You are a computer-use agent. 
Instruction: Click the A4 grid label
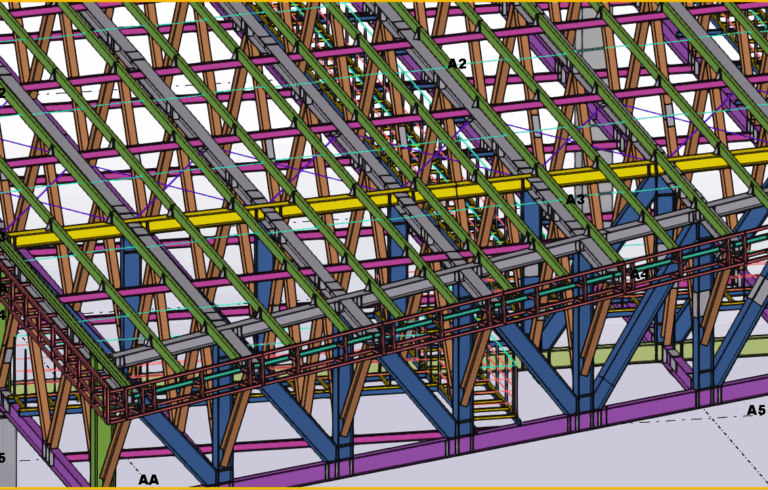[638, 274]
